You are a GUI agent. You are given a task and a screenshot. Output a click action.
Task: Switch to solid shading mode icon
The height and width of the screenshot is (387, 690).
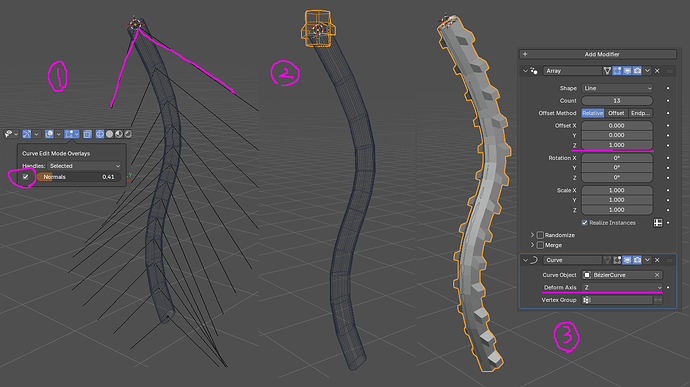[x=109, y=134]
